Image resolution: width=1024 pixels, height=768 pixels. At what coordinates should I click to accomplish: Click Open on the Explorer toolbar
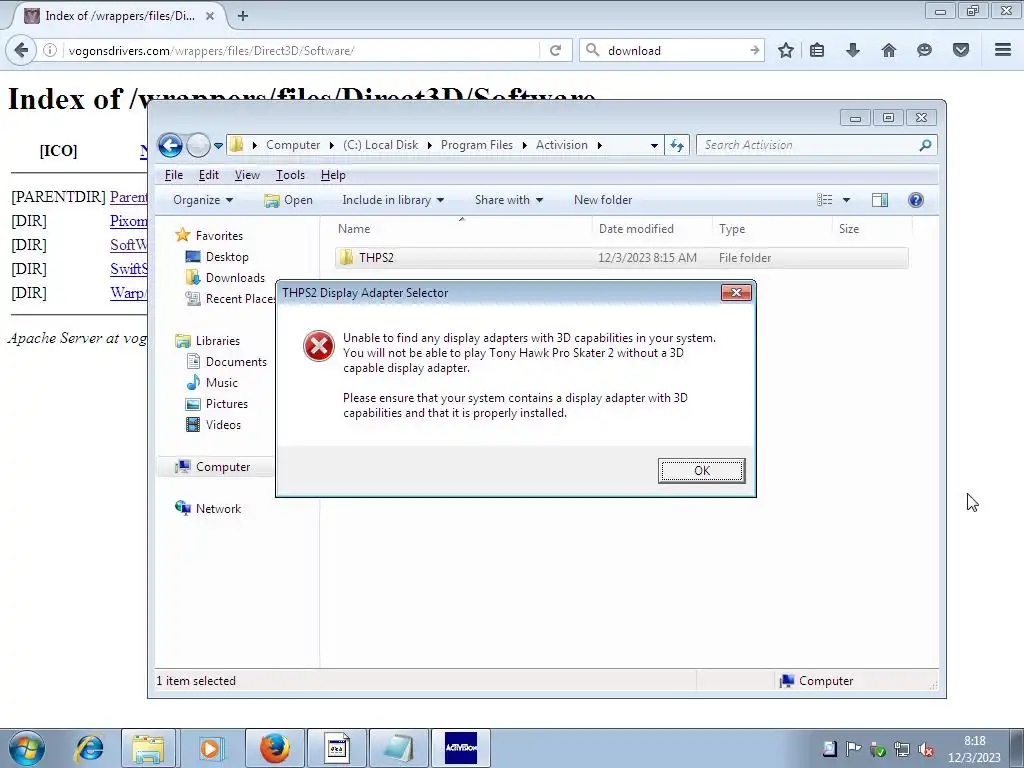point(288,200)
